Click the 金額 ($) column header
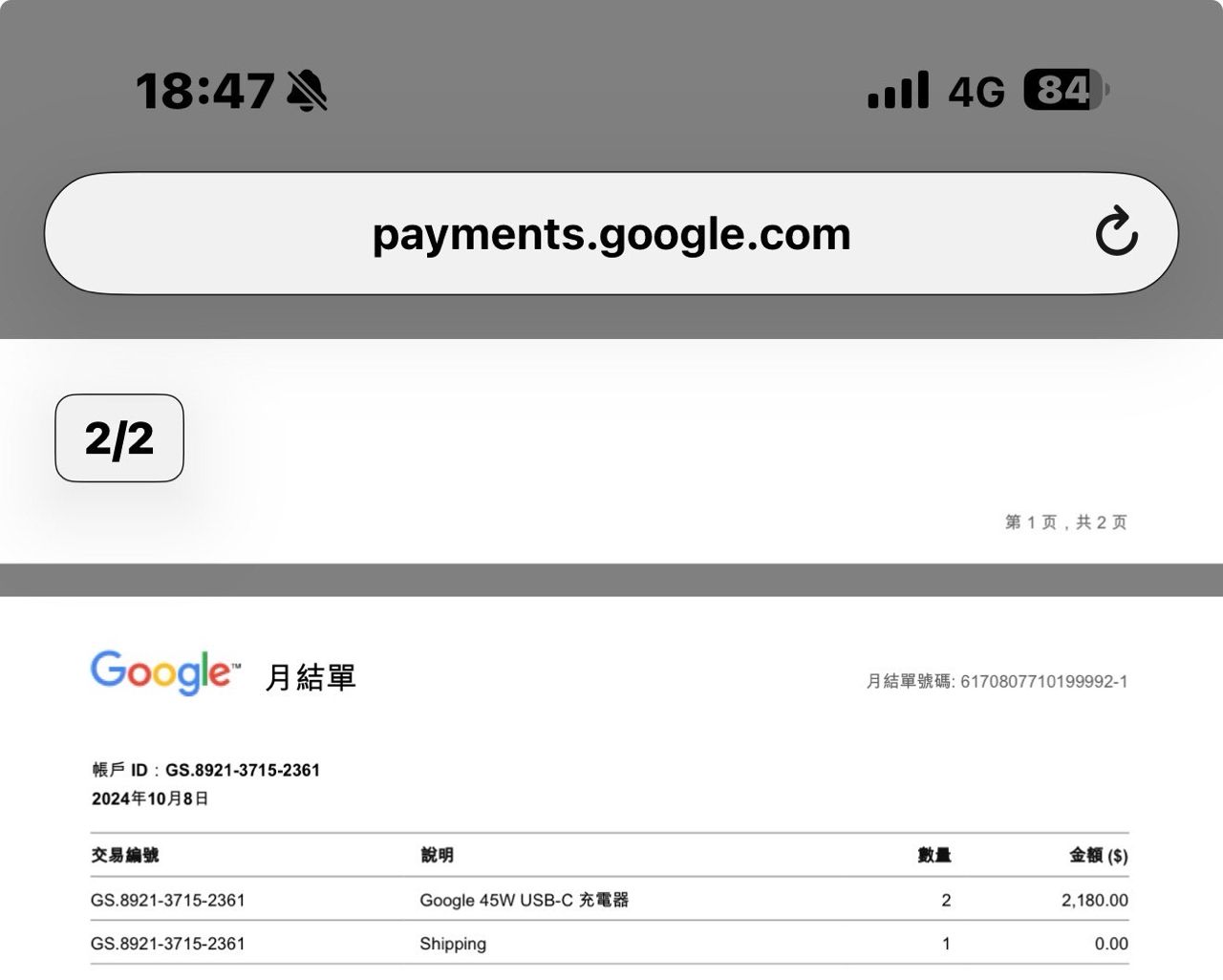 pyautogui.click(x=1098, y=855)
